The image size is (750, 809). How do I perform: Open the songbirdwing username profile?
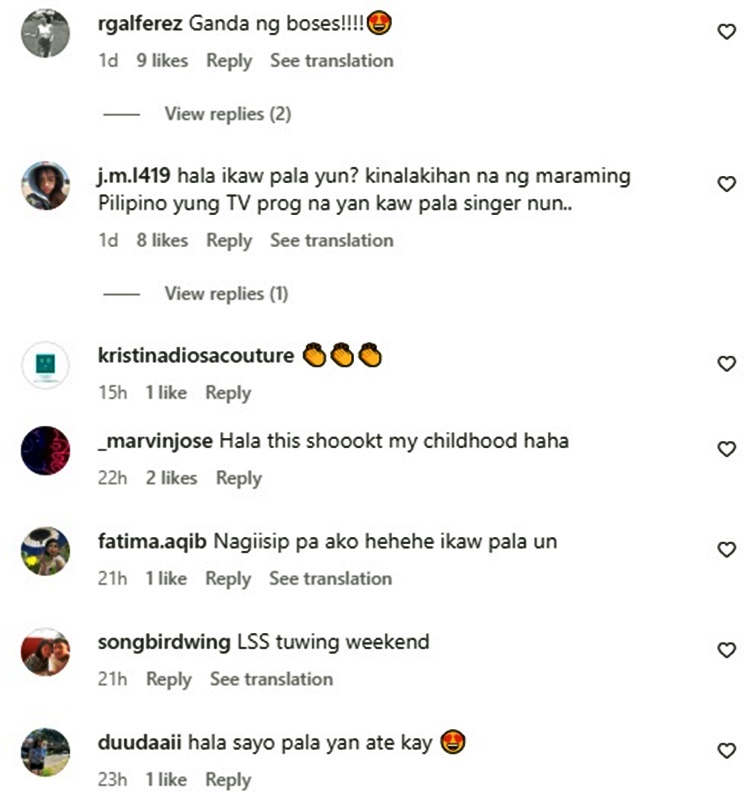tap(164, 642)
